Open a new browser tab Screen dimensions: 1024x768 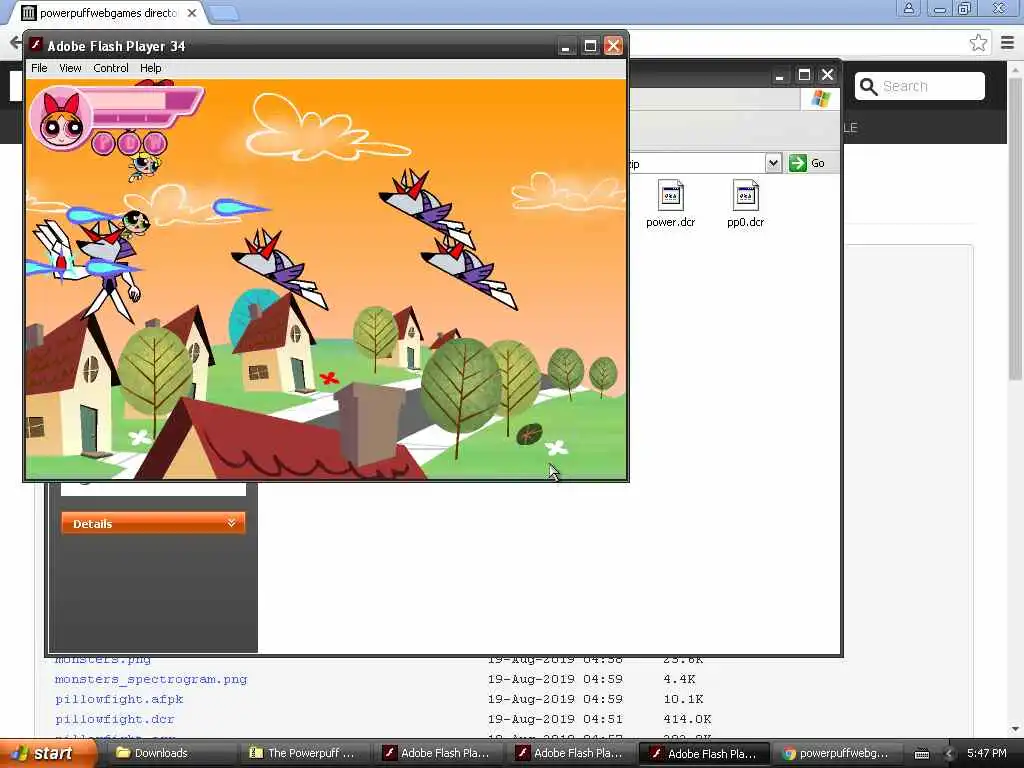click(x=224, y=13)
